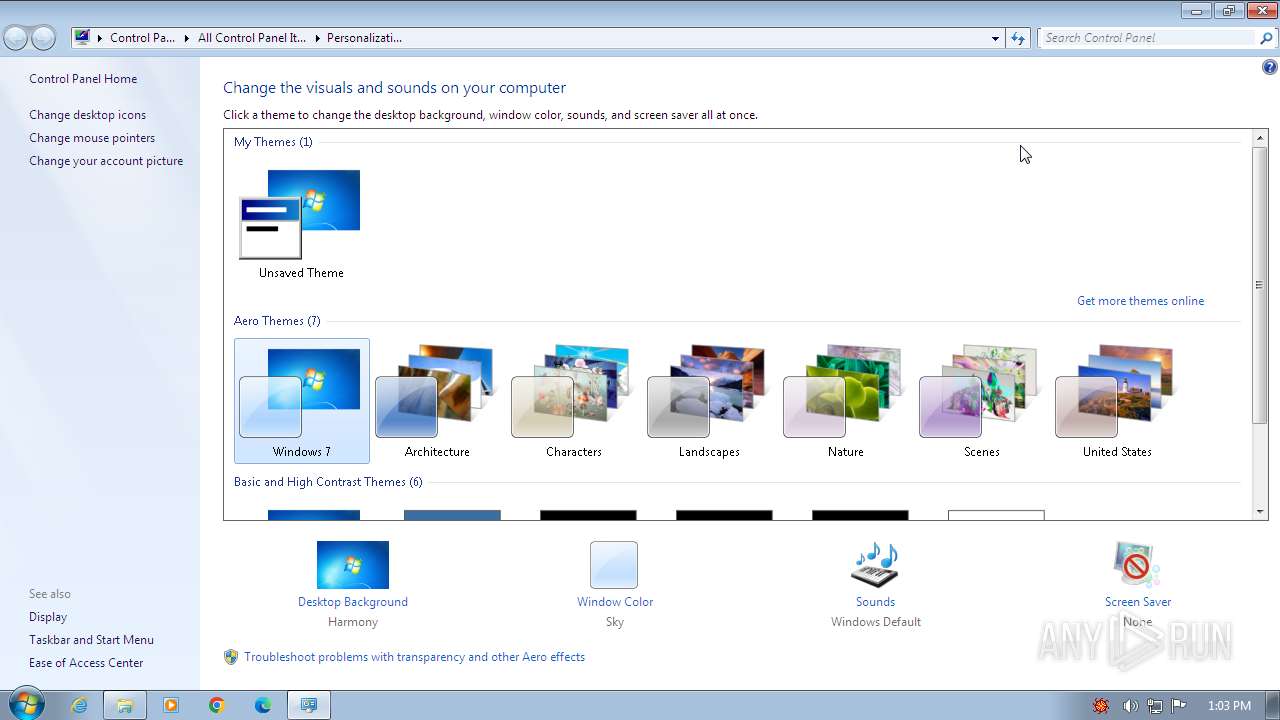Open Ease of Access Center link

click(x=86, y=663)
